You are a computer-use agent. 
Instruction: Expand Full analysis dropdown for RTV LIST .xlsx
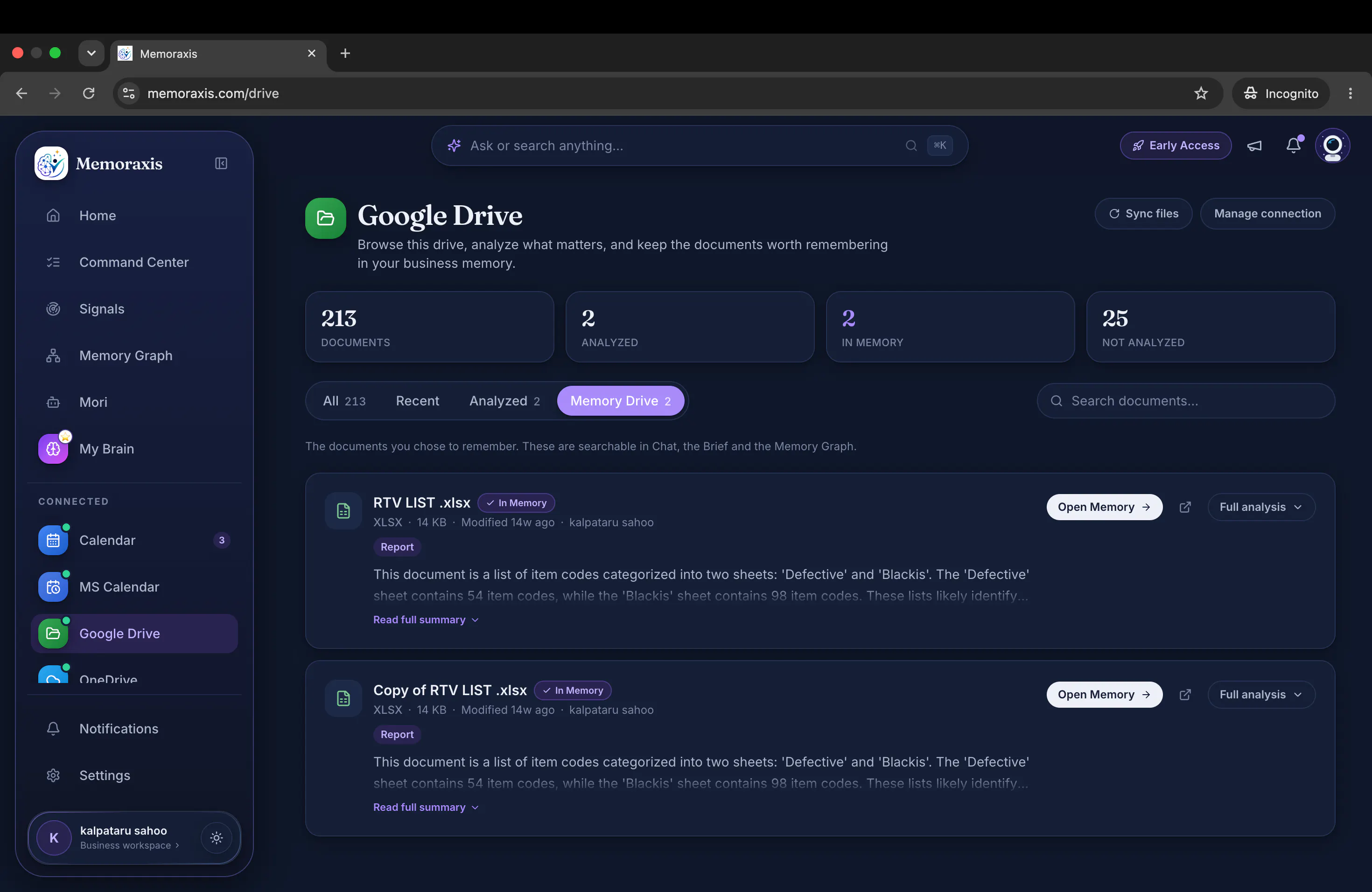pyautogui.click(x=1261, y=507)
